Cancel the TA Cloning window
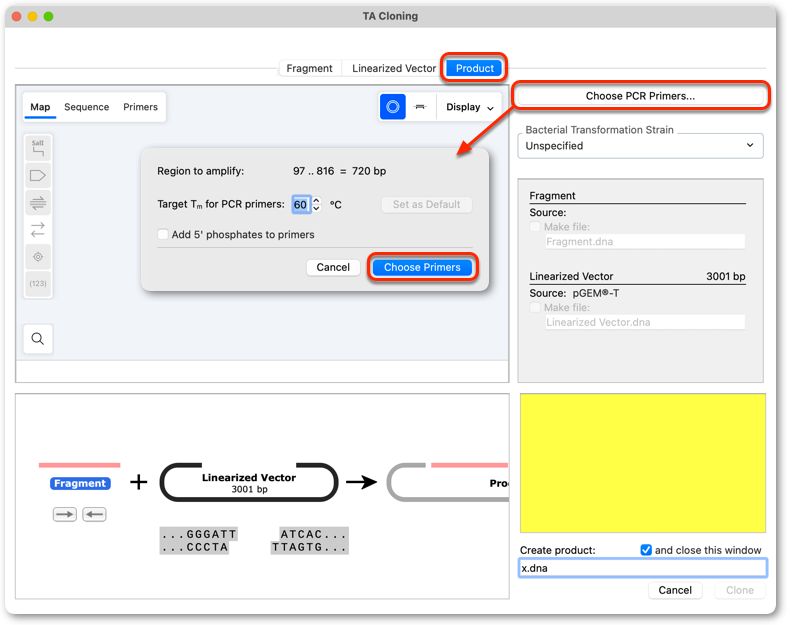800x625 pixels. click(674, 590)
